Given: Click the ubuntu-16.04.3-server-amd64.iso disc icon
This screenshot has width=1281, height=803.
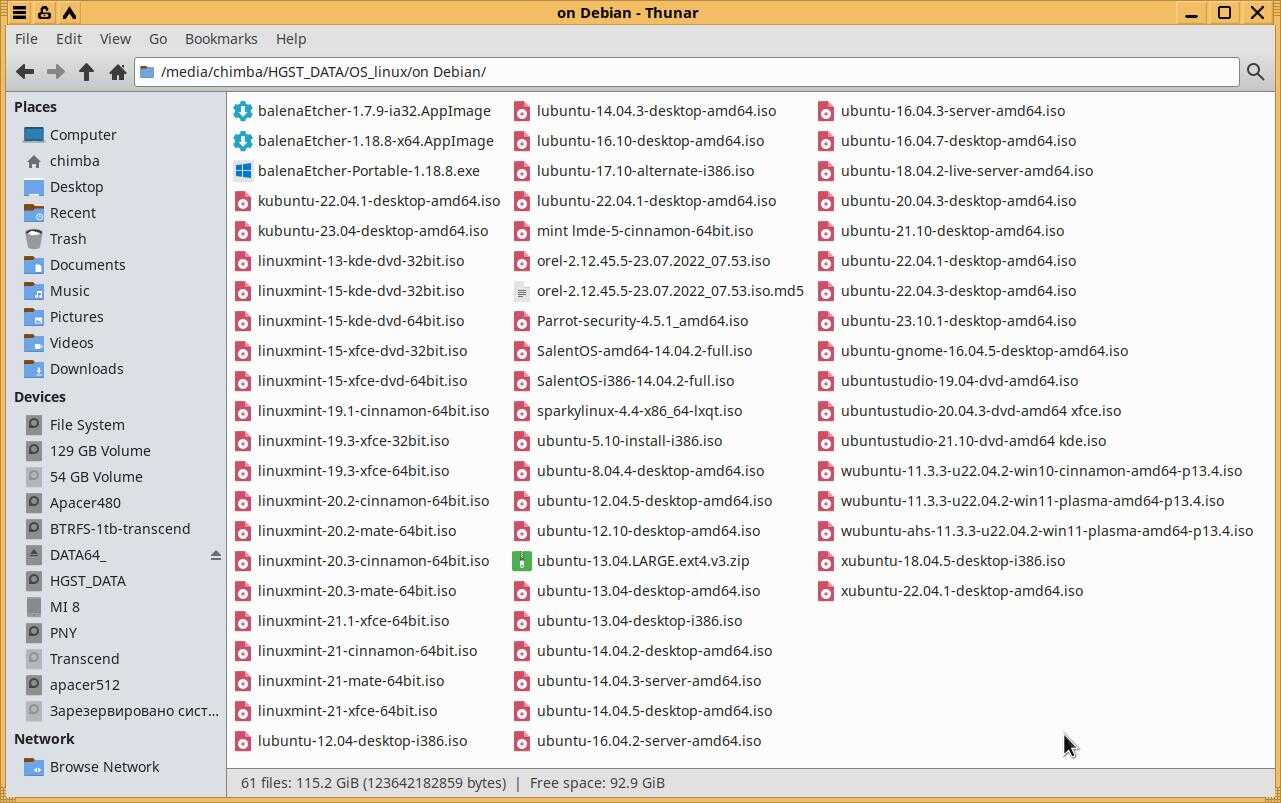Looking at the screenshot, I should pos(825,111).
